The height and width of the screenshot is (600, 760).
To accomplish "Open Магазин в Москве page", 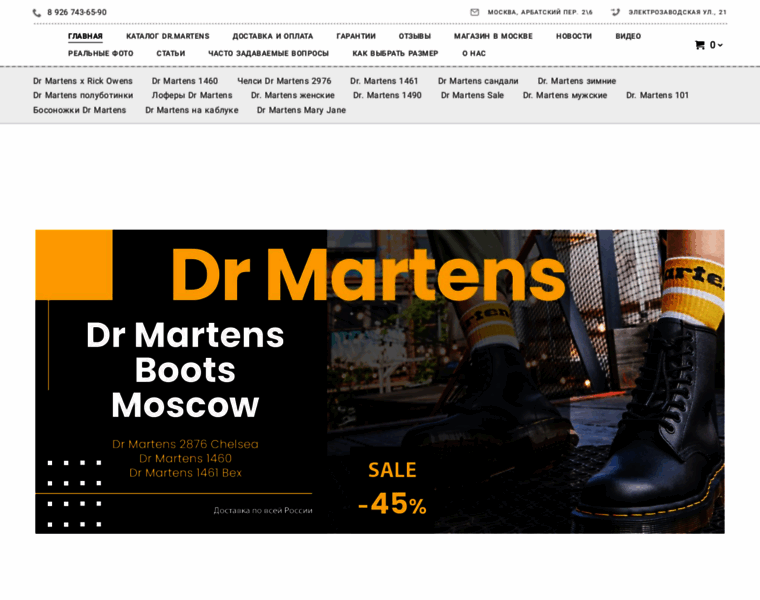I will 493,36.
